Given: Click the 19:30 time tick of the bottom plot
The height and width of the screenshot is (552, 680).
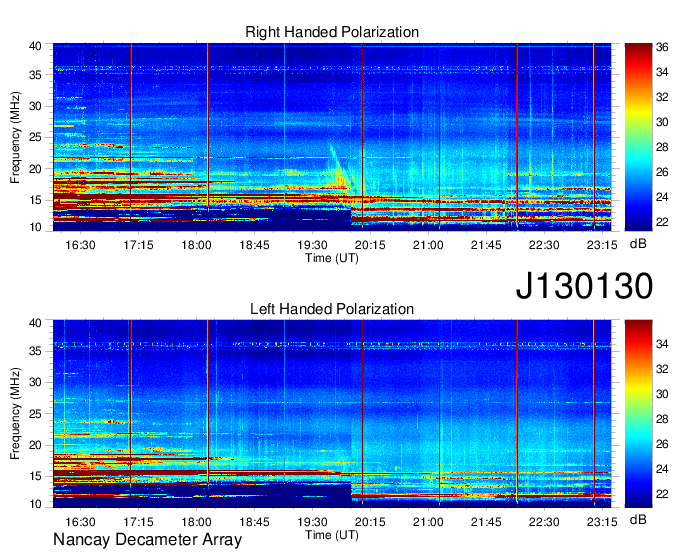Looking at the screenshot, I should click(312, 522).
